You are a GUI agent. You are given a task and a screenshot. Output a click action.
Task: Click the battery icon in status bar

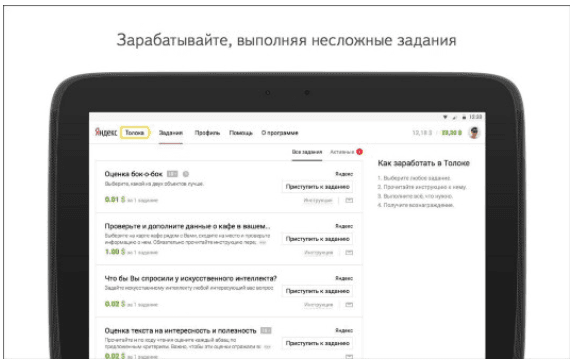tap(464, 117)
